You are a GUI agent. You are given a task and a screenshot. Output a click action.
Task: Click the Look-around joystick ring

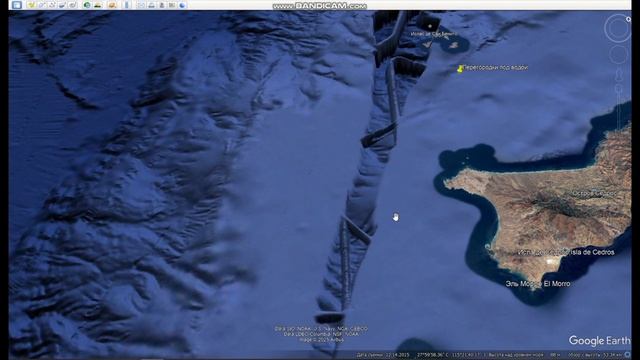[x=618, y=29]
